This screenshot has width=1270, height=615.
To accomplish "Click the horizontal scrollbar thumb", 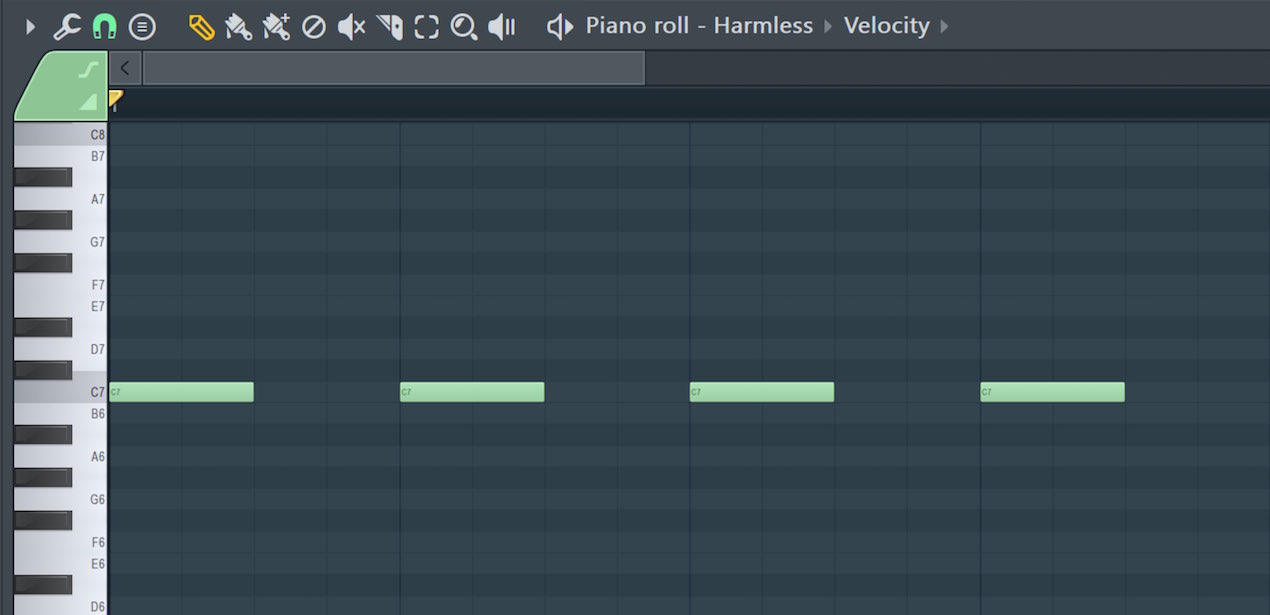I will pos(394,68).
